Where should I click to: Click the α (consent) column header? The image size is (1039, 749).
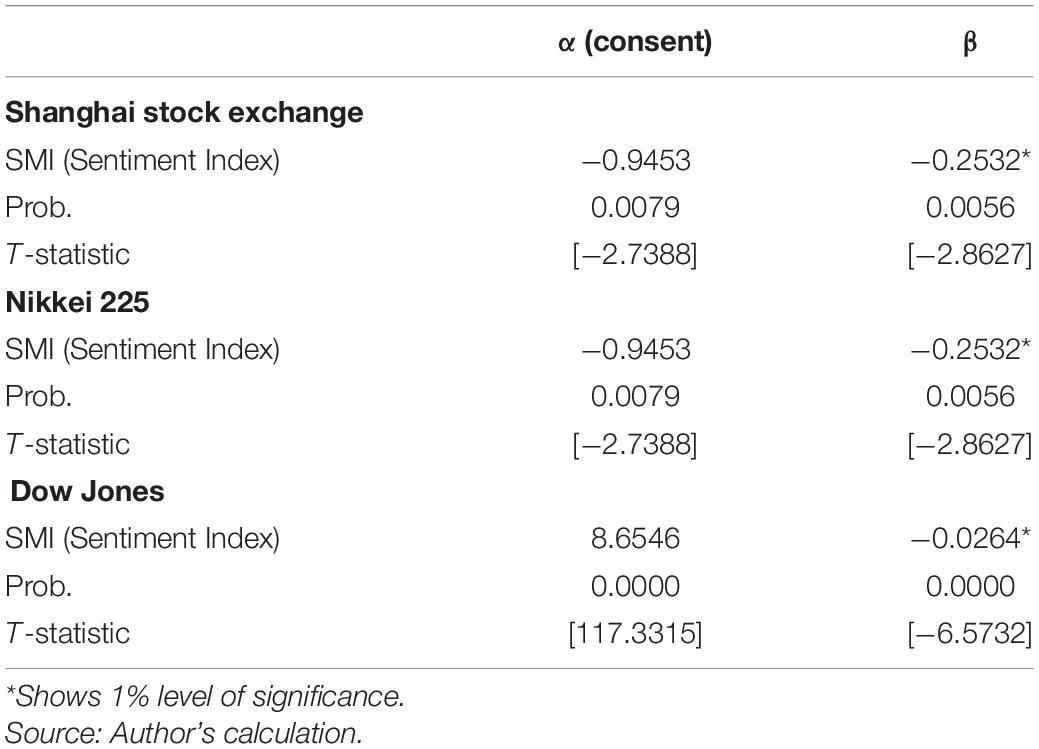click(x=635, y=42)
